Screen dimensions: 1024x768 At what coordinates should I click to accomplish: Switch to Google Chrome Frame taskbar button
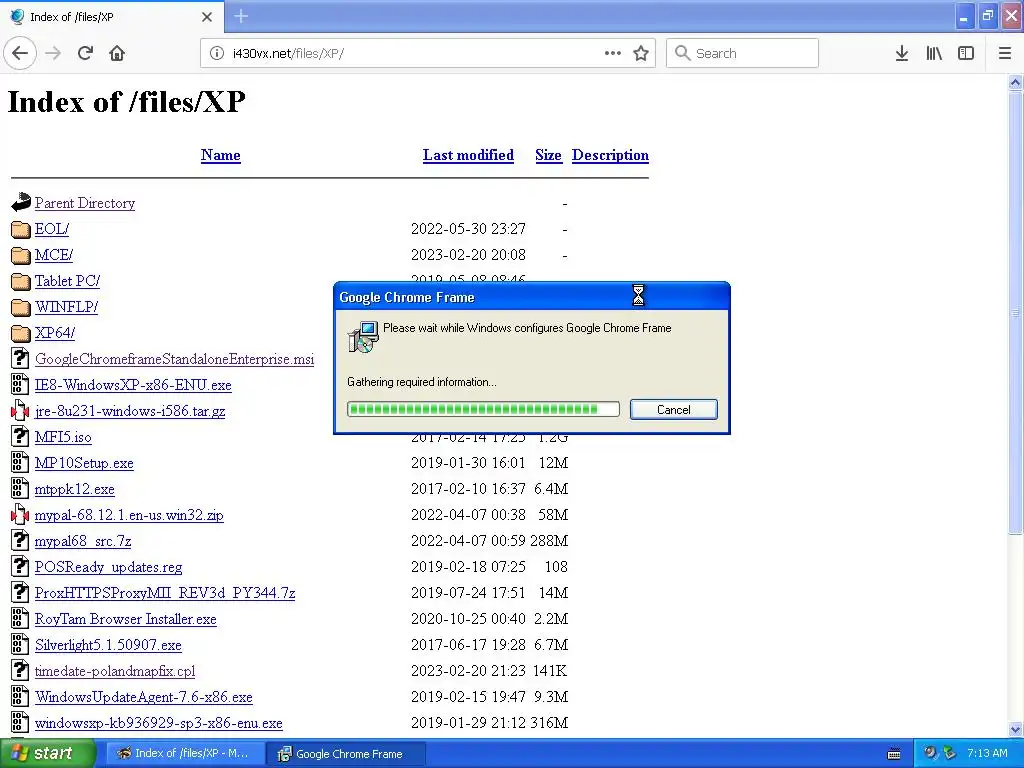(346, 754)
